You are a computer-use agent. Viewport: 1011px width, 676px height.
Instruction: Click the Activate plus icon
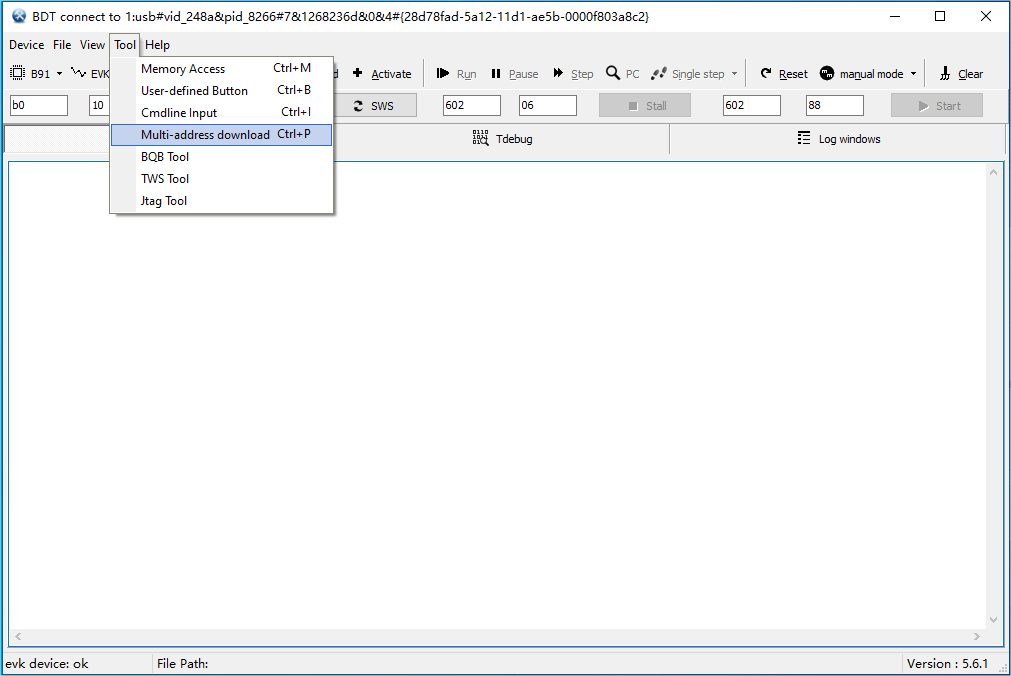point(357,73)
